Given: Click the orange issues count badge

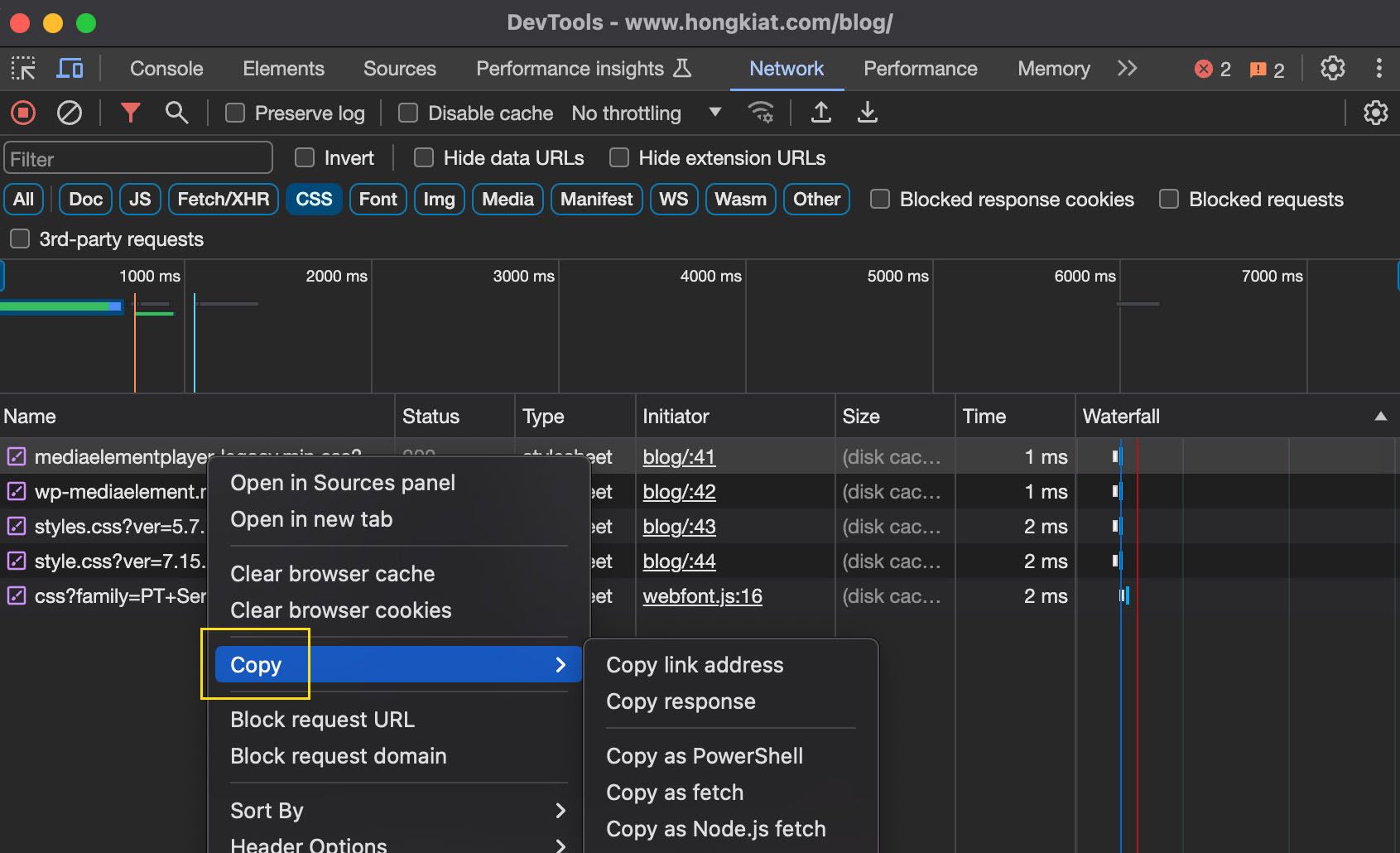Looking at the screenshot, I should click(x=1267, y=70).
